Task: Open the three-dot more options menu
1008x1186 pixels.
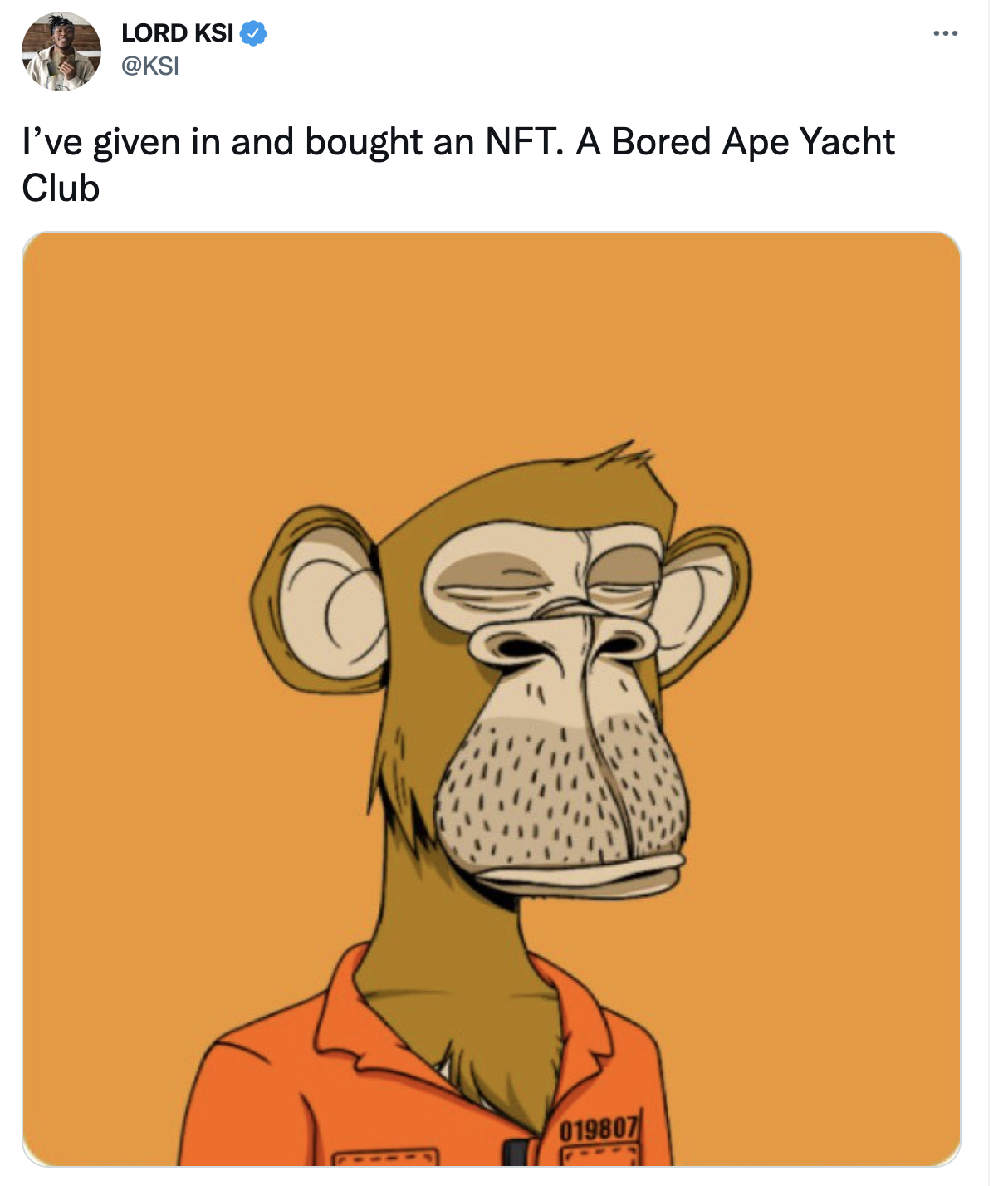Action: 945,33
